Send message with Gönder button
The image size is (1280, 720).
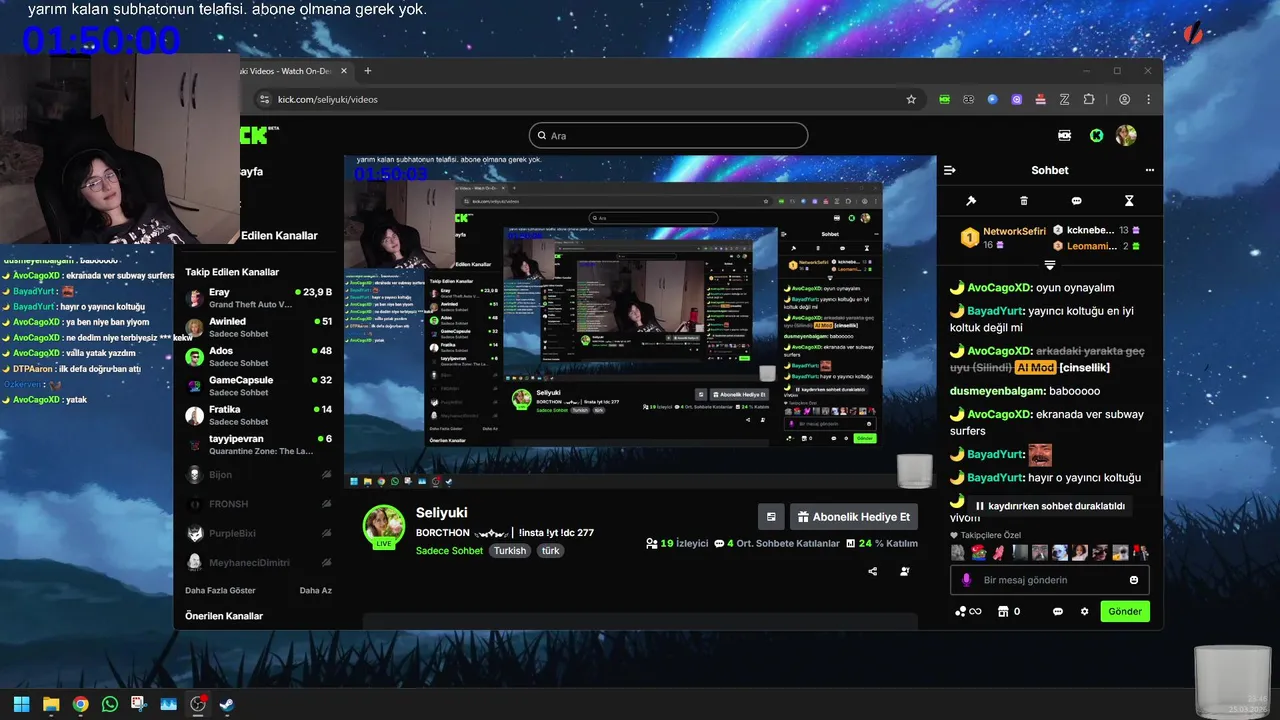(1125, 611)
